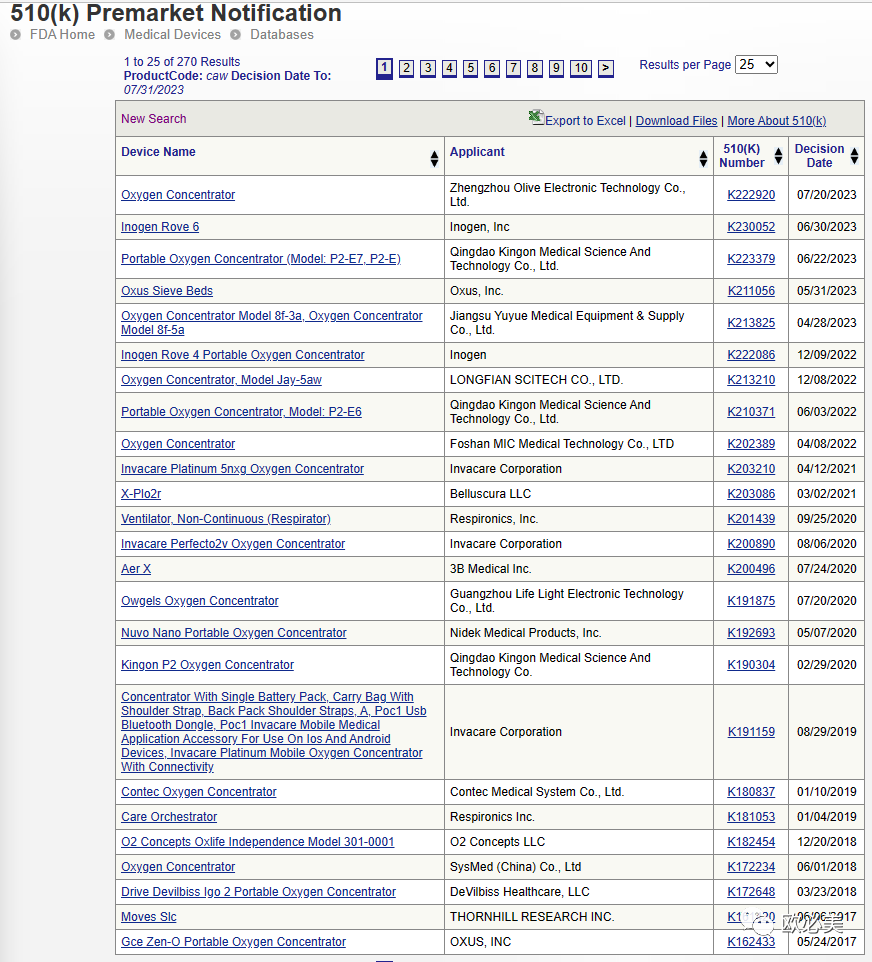Click the Download Files link

click(x=676, y=121)
